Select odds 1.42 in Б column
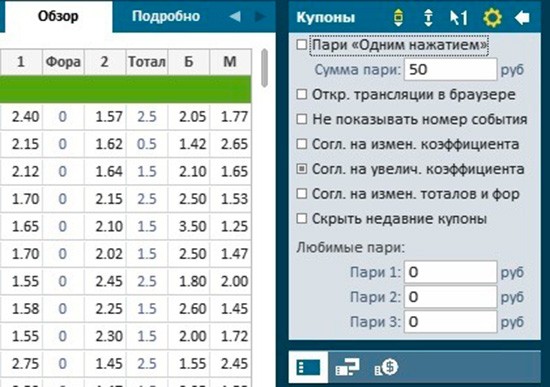 tap(193, 144)
